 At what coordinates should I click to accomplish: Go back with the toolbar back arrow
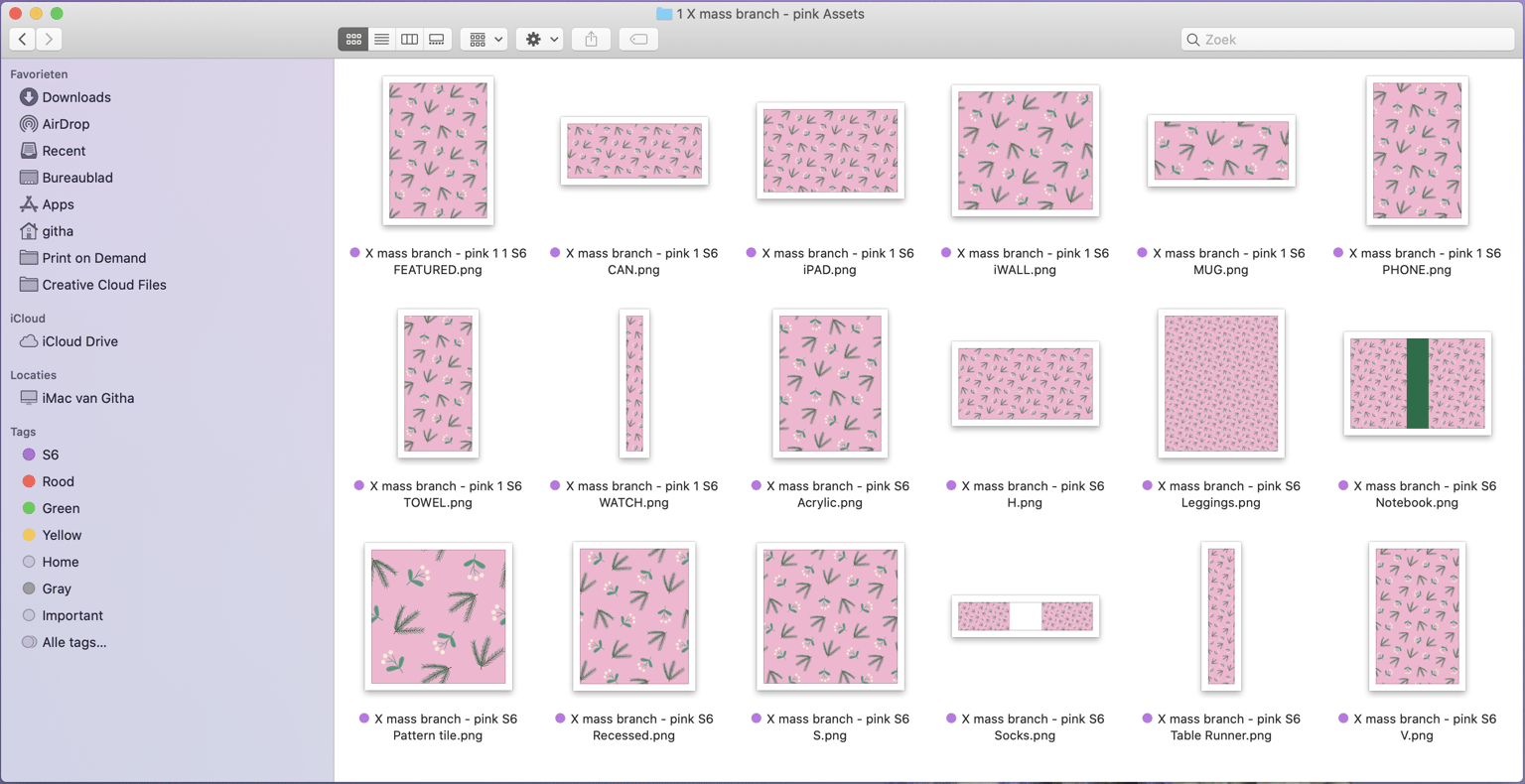pyautogui.click(x=23, y=40)
